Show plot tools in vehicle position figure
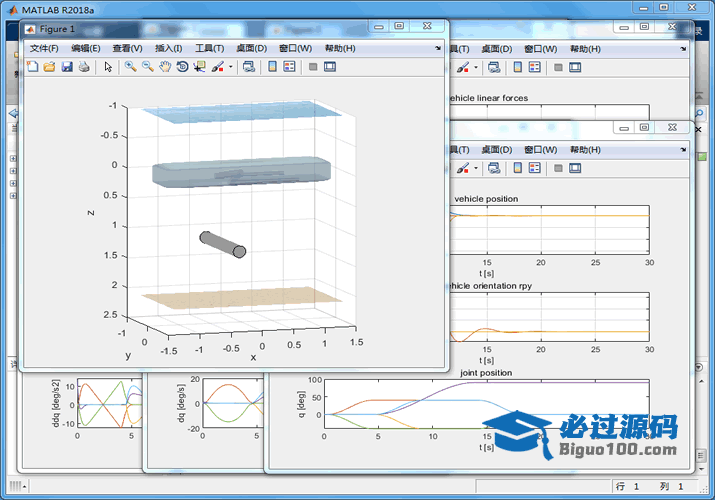 (575, 169)
